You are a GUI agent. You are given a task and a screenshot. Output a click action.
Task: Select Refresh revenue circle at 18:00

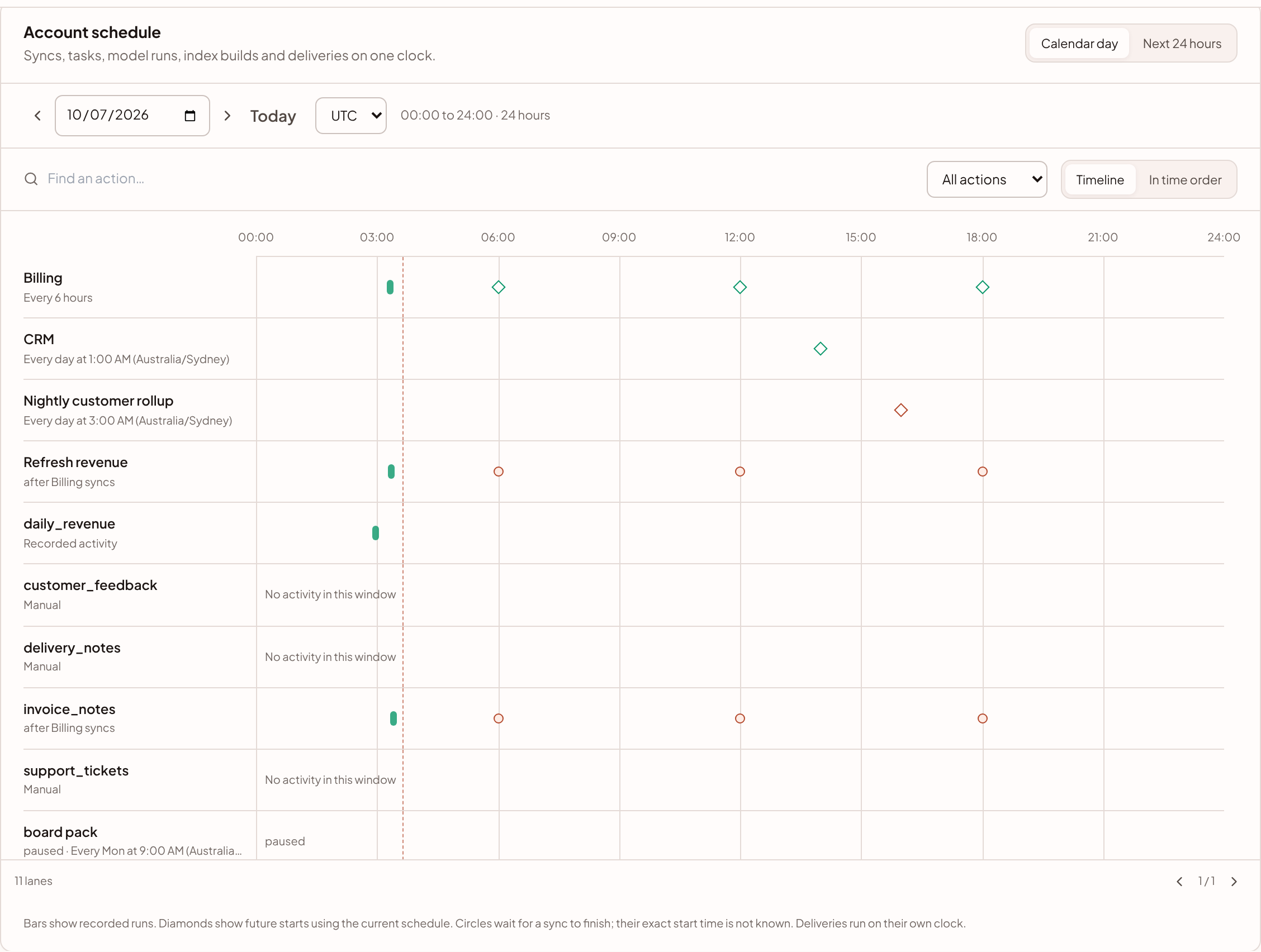[x=982, y=472]
